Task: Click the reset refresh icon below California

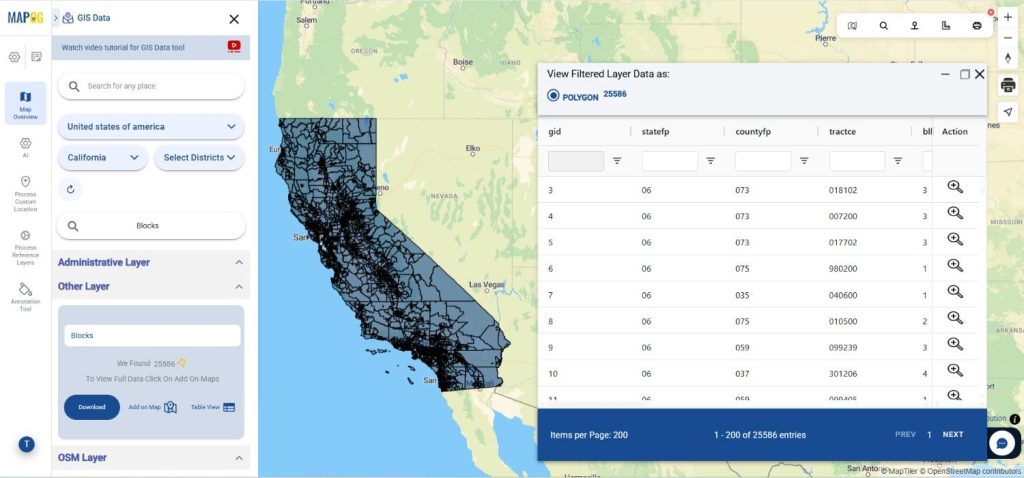Action: 69,189
